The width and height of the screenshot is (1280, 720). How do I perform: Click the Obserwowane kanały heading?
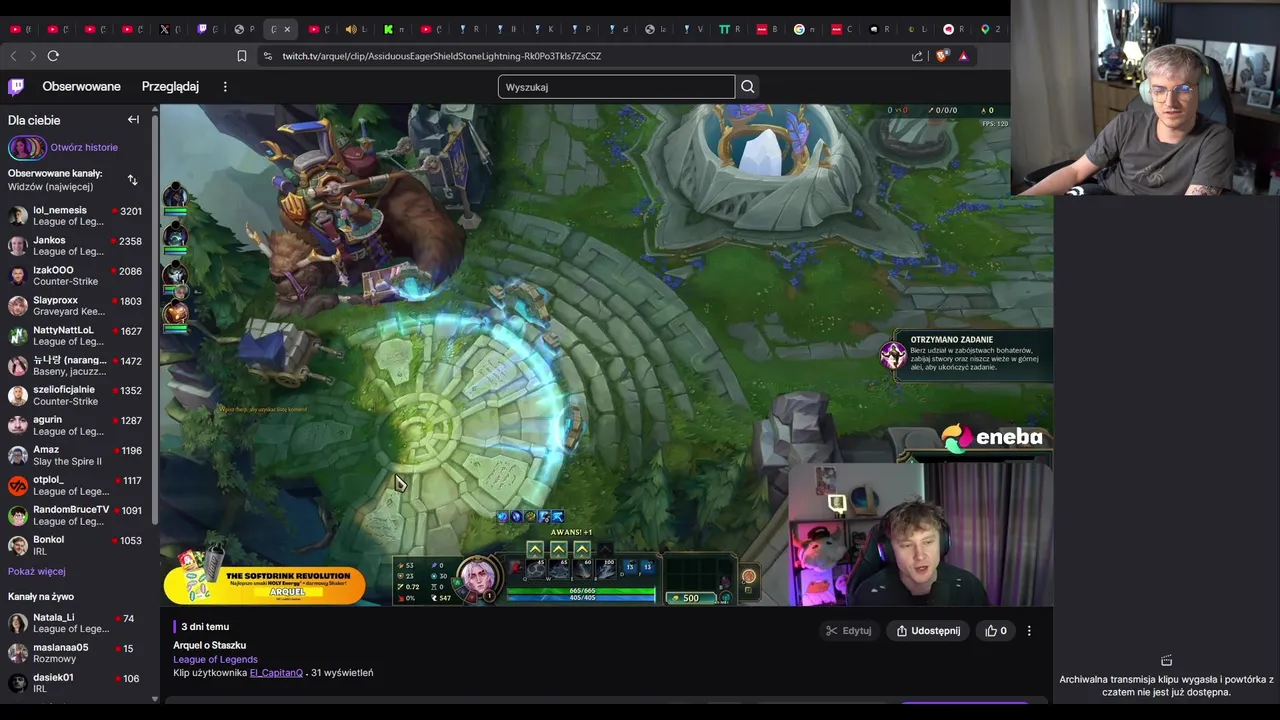coord(55,174)
